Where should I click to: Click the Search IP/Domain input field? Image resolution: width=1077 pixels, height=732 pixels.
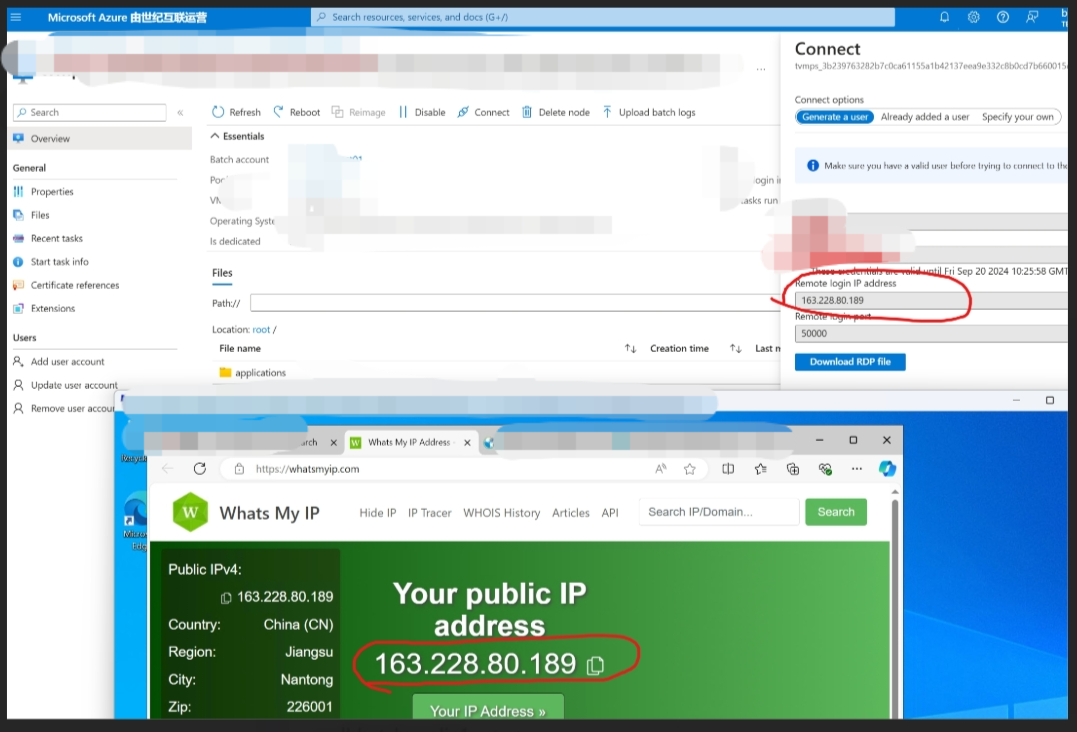(718, 512)
